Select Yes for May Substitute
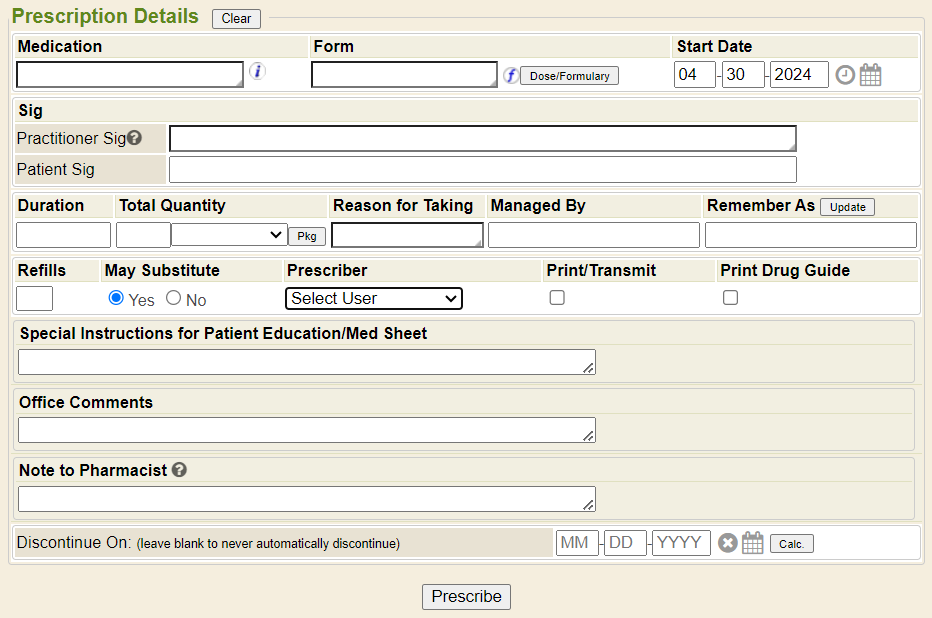932x618 pixels. (x=116, y=298)
